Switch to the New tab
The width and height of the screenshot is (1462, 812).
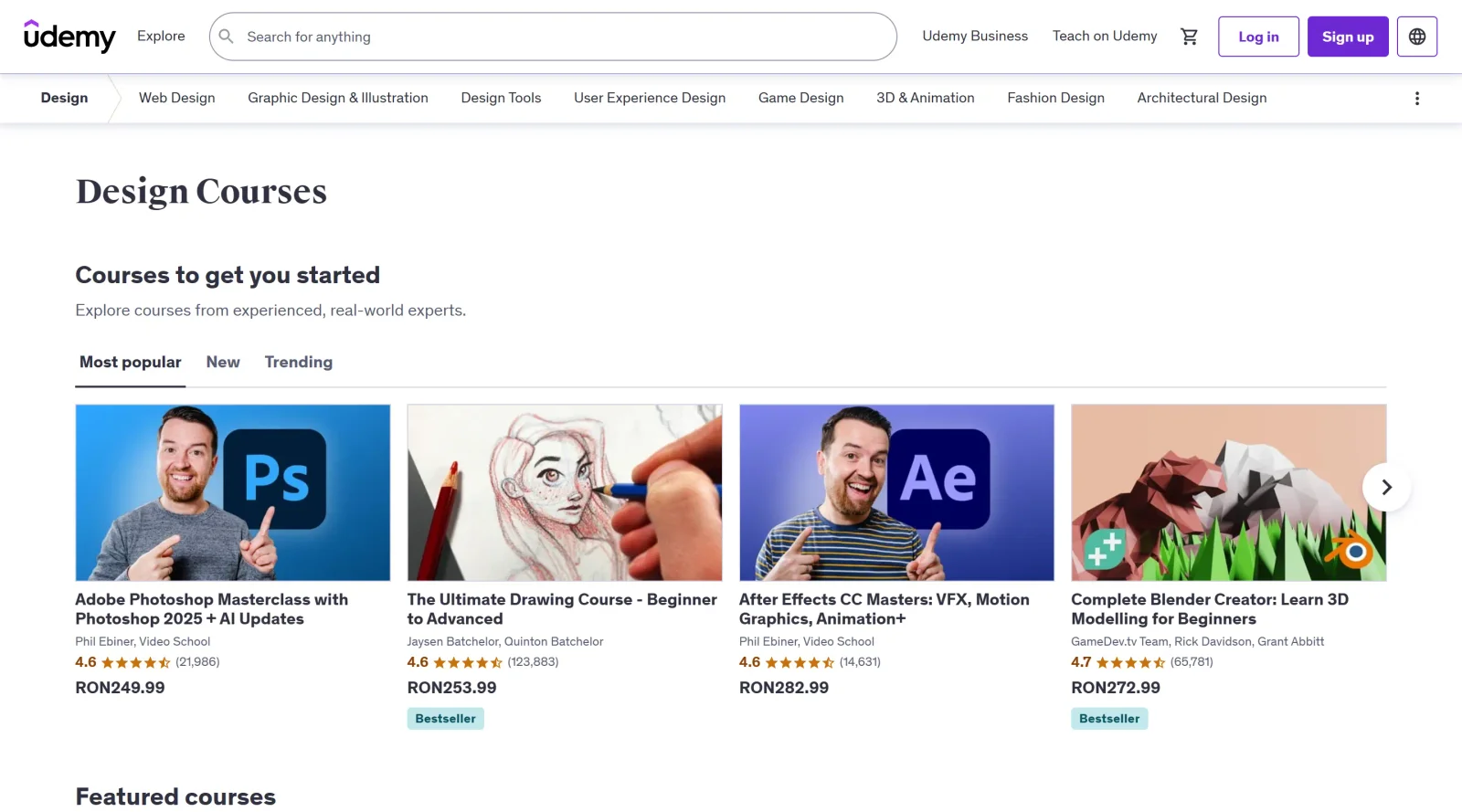click(222, 362)
